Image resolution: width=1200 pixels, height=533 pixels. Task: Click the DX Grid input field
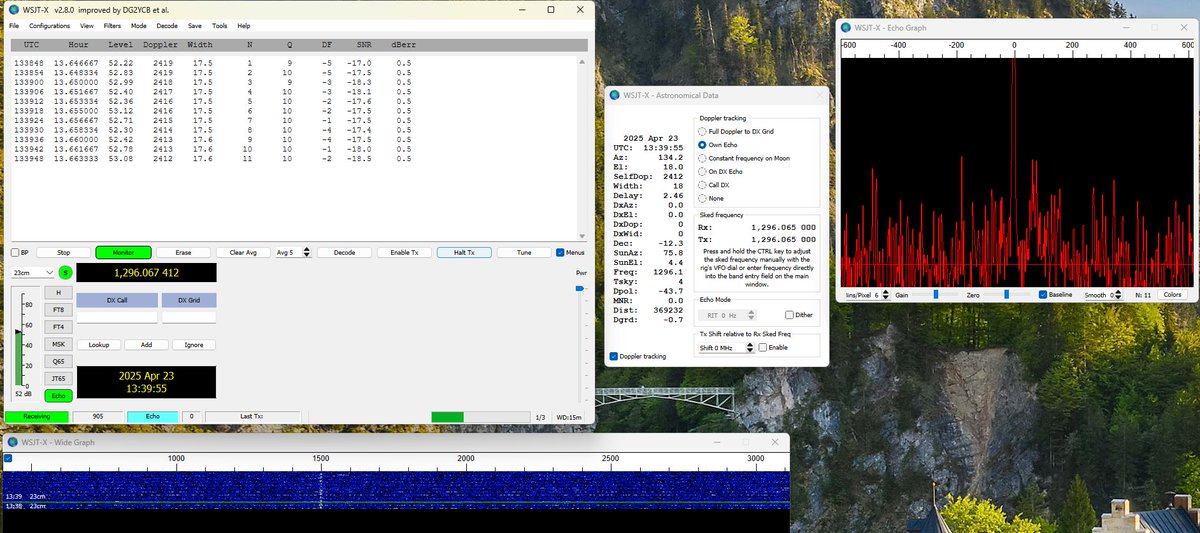189,316
